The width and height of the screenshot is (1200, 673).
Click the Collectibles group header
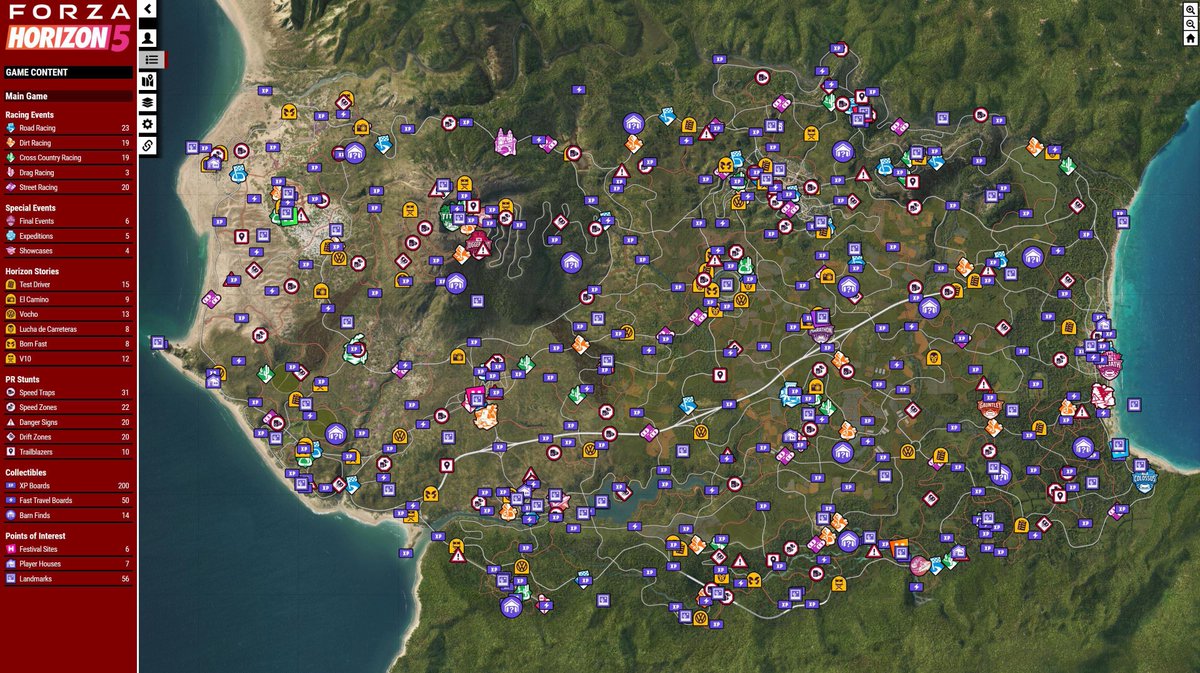tap(26, 472)
